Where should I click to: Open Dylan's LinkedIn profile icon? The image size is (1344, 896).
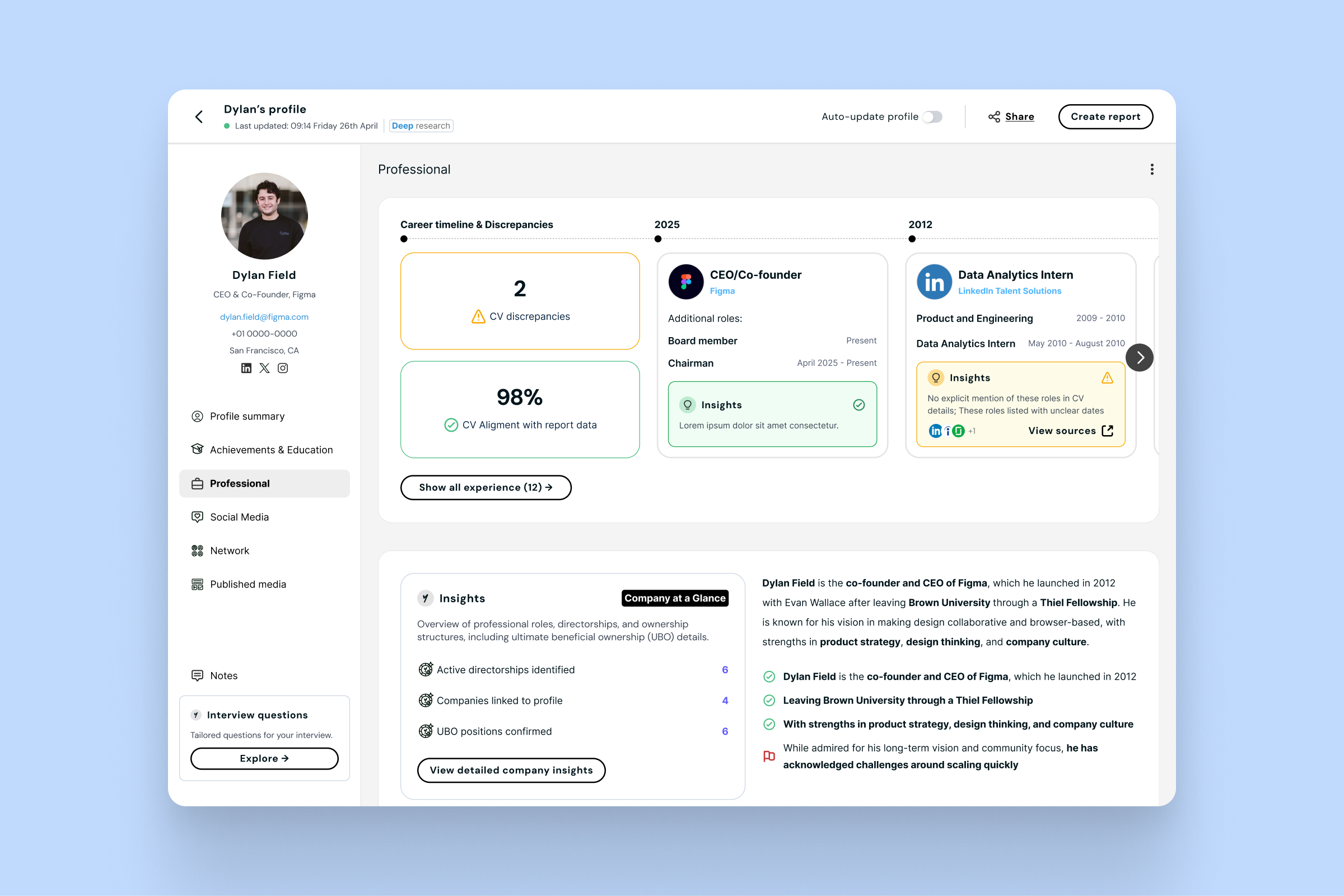[246, 368]
